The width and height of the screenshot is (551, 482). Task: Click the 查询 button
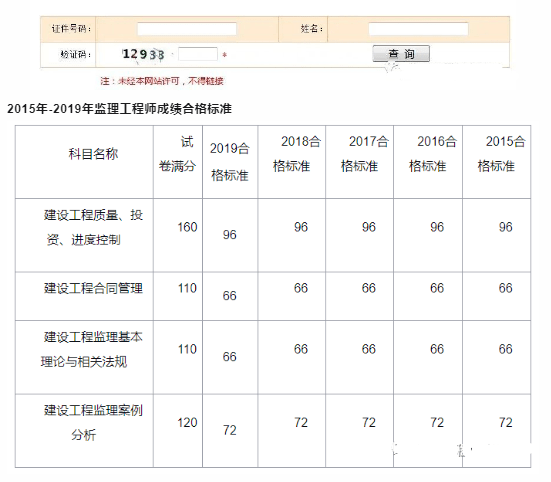(401, 54)
